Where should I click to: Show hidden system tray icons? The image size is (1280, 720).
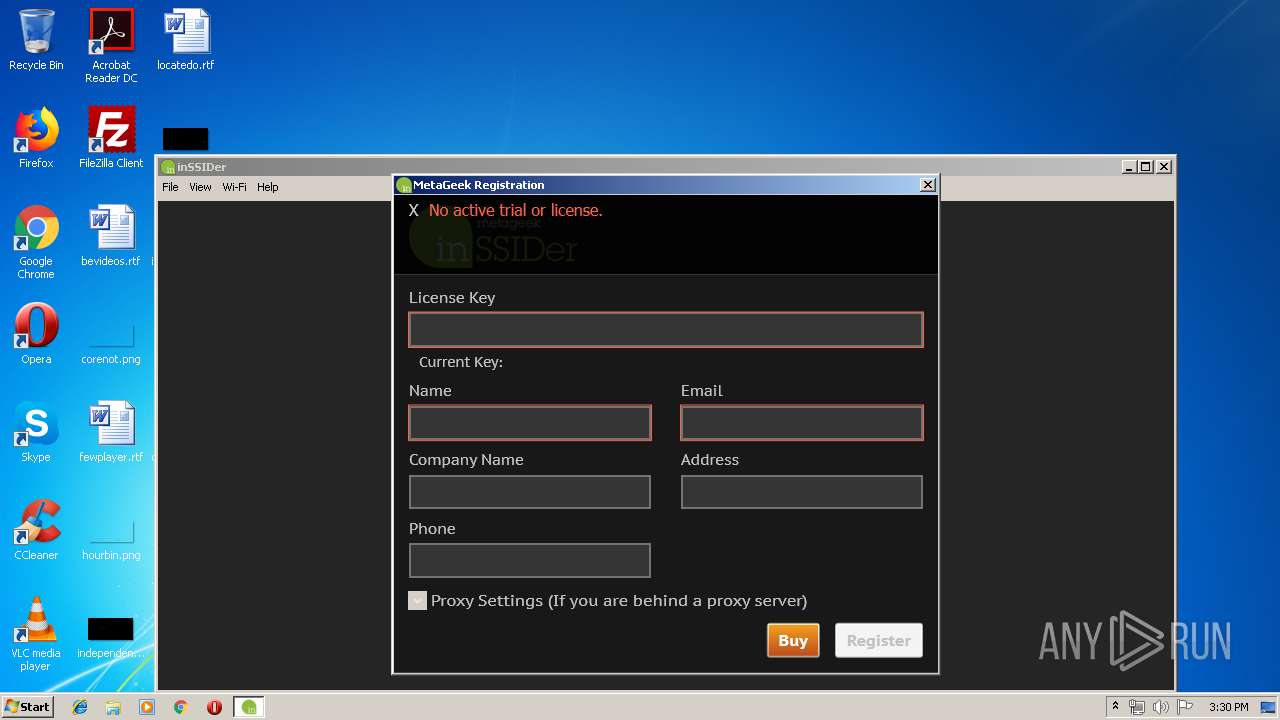[x=1115, y=707]
